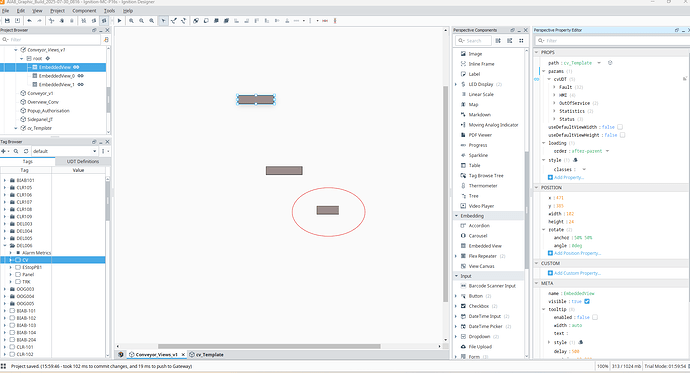
Task: Click the Save project icon in toolbar
Action: (x=7, y=21)
